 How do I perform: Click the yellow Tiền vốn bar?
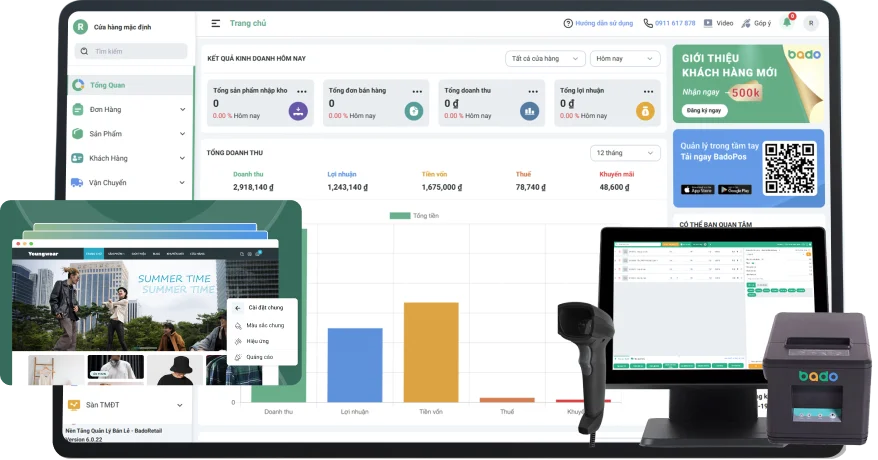click(x=431, y=352)
